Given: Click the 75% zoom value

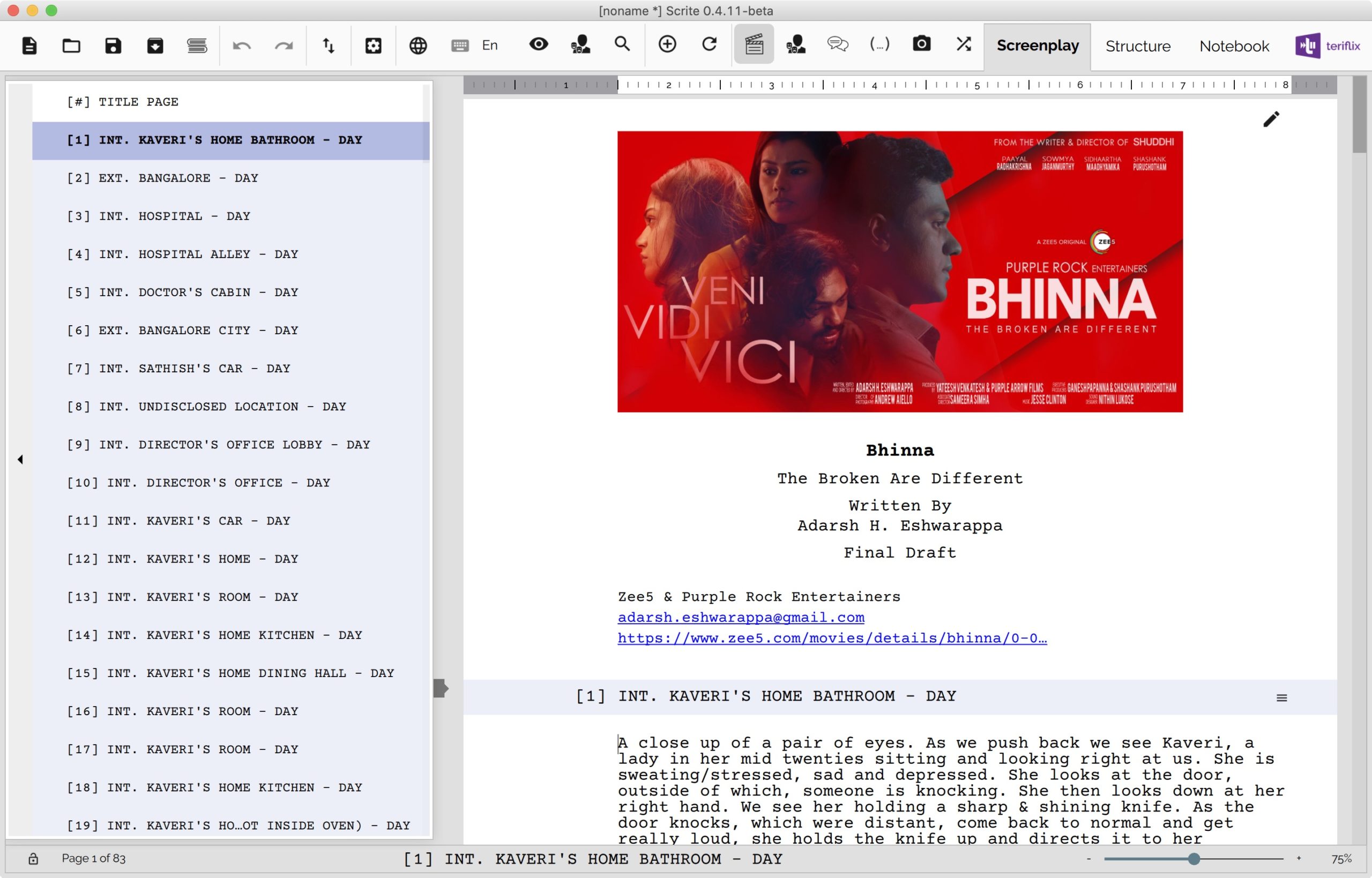Looking at the screenshot, I should (x=1341, y=859).
